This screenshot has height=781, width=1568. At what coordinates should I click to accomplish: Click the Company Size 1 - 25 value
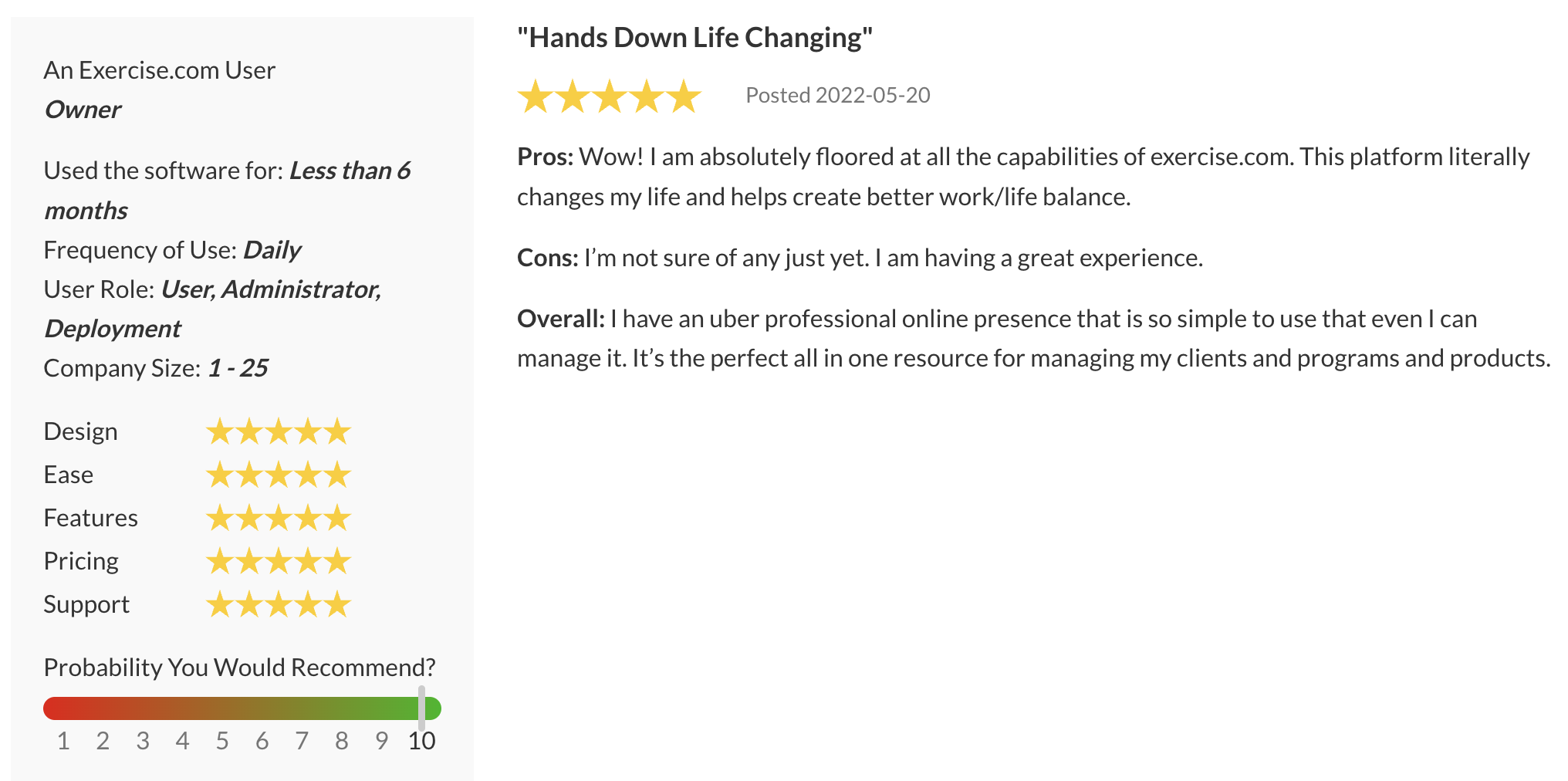coord(238,368)
